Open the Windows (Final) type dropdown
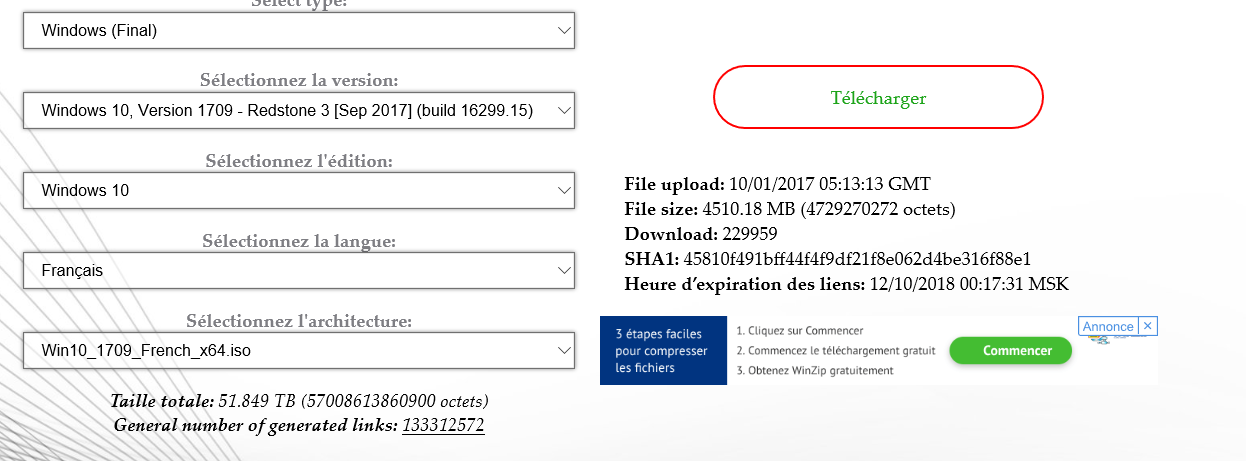Viewport: 1246px width, 461px height. [299, 31]
